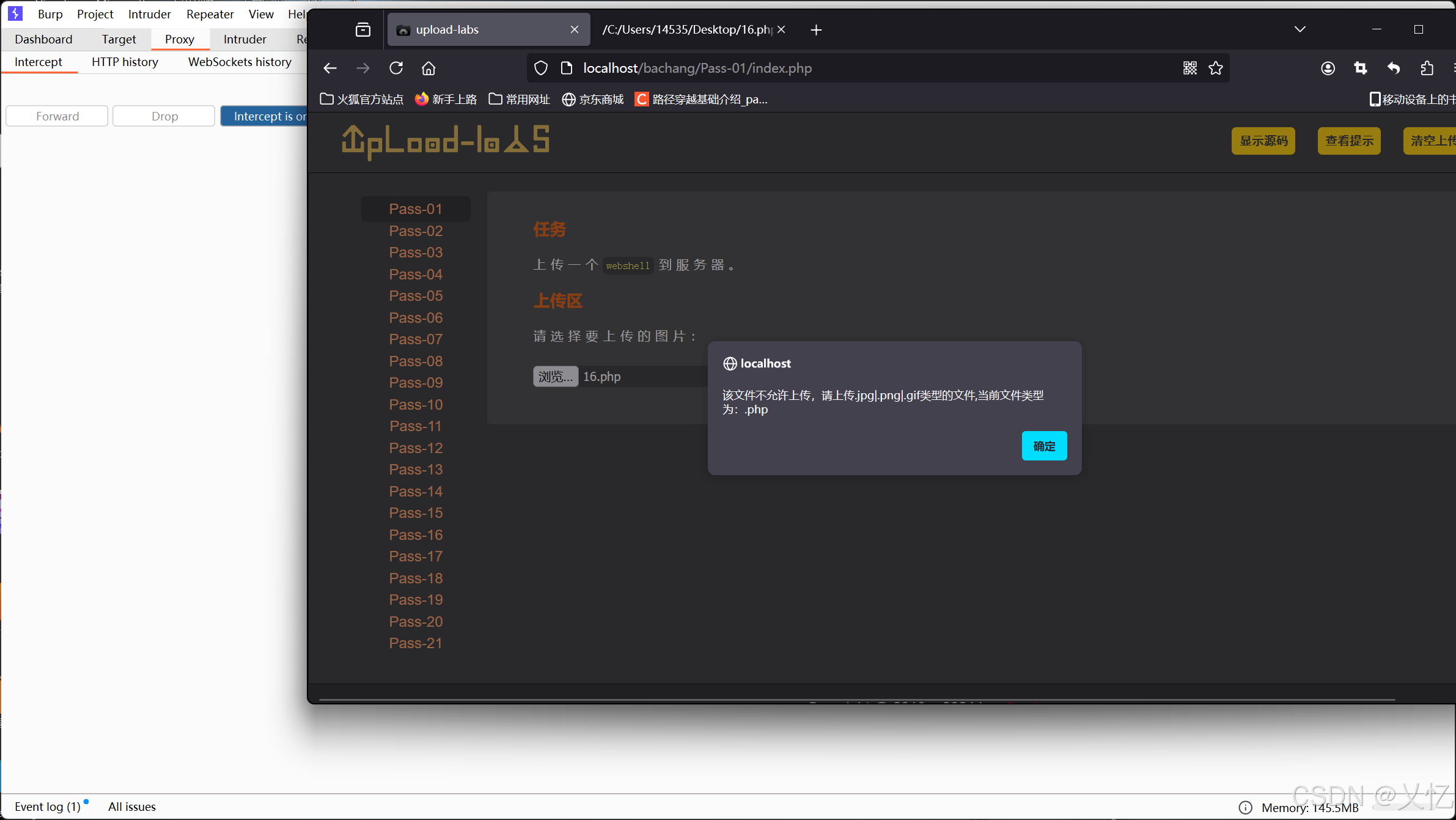Click the 浏览... file browse button

pyautogui.click(x=555, y=376)
